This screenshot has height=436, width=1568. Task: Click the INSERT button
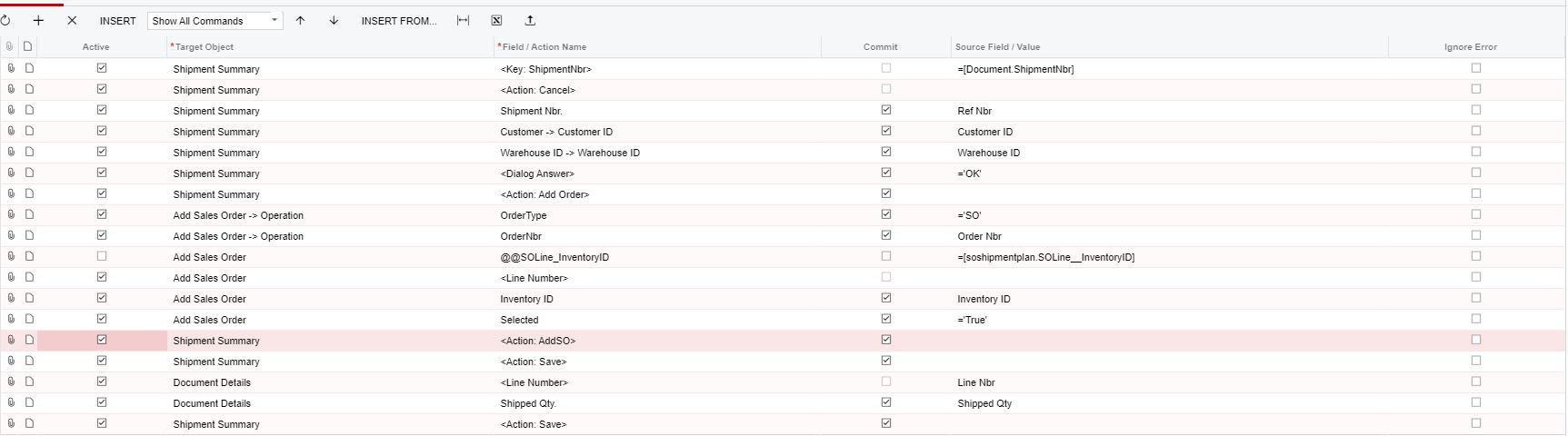coord(117,20)
